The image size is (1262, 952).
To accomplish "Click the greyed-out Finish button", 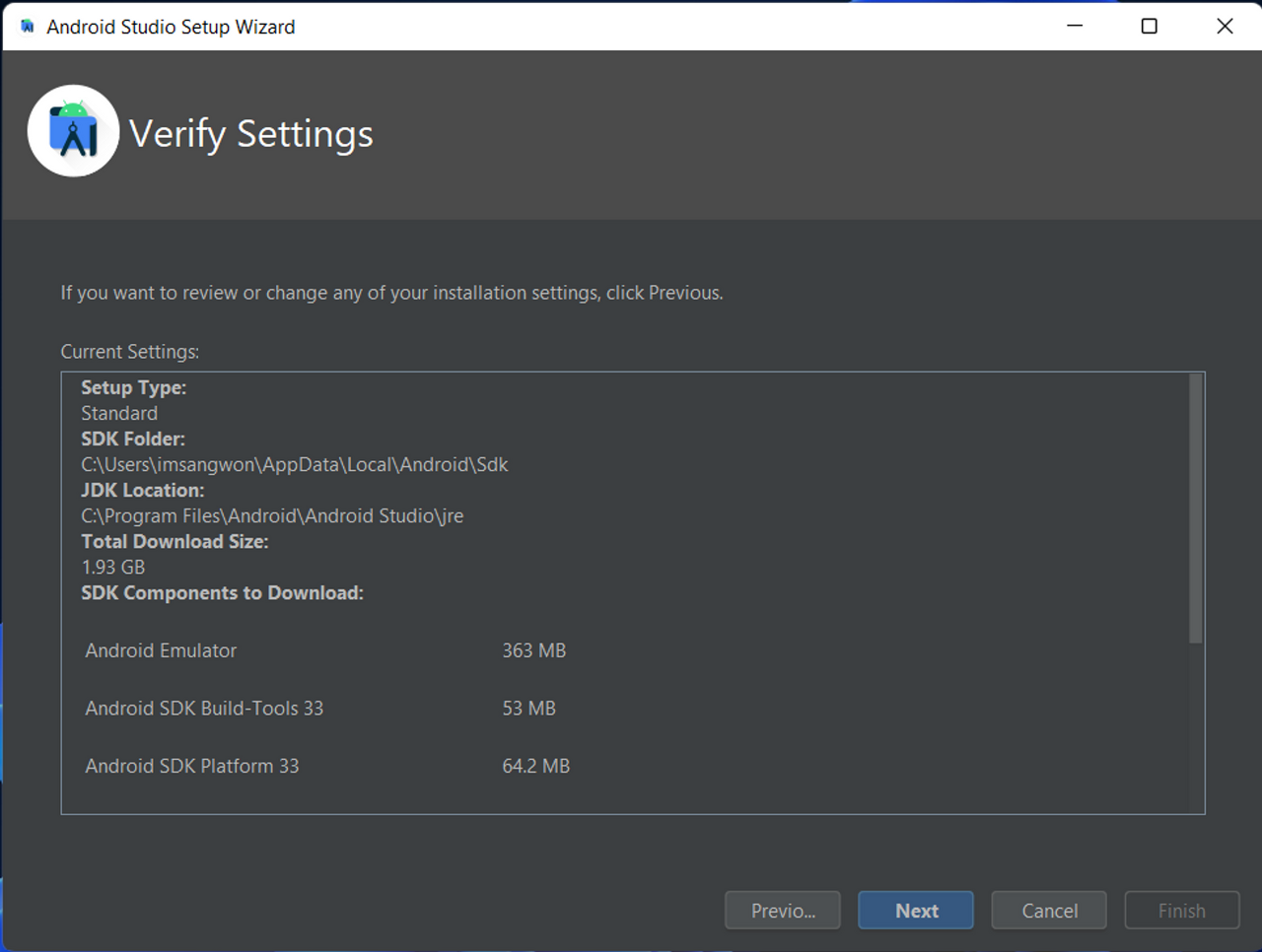I will pos(1182,911).
